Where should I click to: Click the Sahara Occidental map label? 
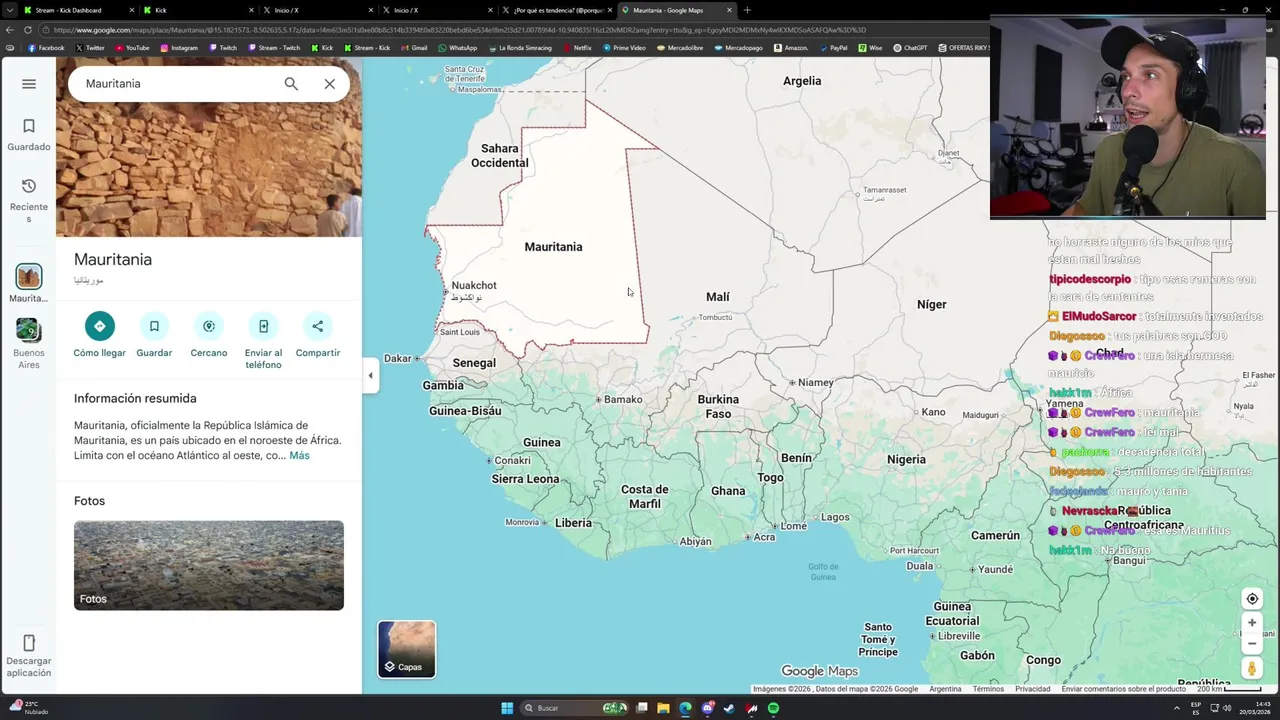click(x=500, y=156)
